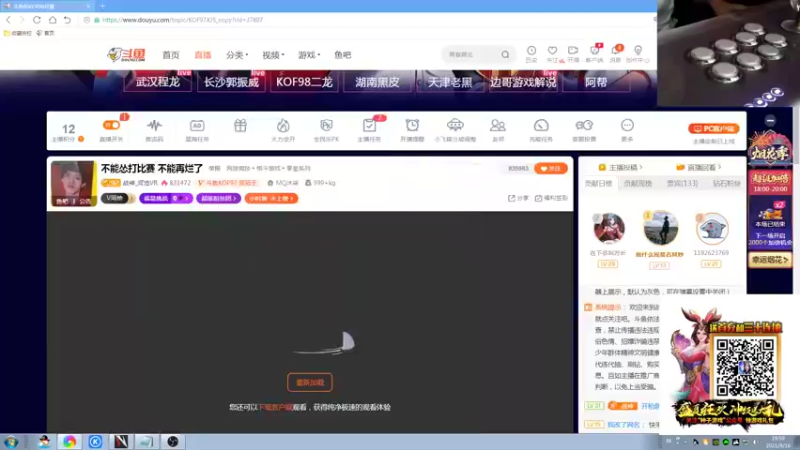The width and height of the screenshot is (800, 450).
Task: Select 直播 in the site navigation
Action: point(203,55)
